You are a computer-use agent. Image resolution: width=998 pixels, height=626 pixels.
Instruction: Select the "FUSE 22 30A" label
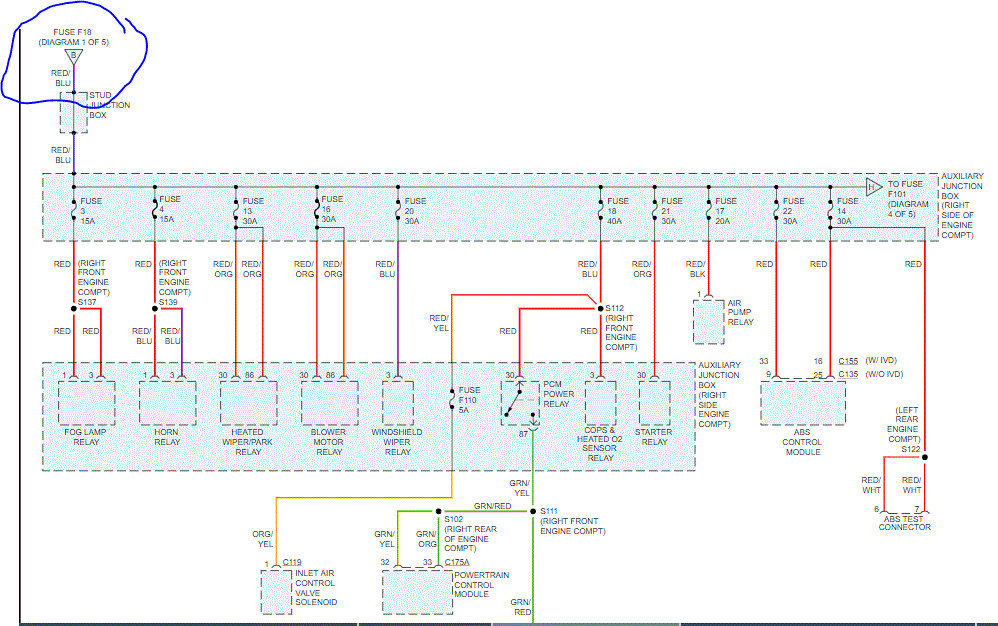793,211
